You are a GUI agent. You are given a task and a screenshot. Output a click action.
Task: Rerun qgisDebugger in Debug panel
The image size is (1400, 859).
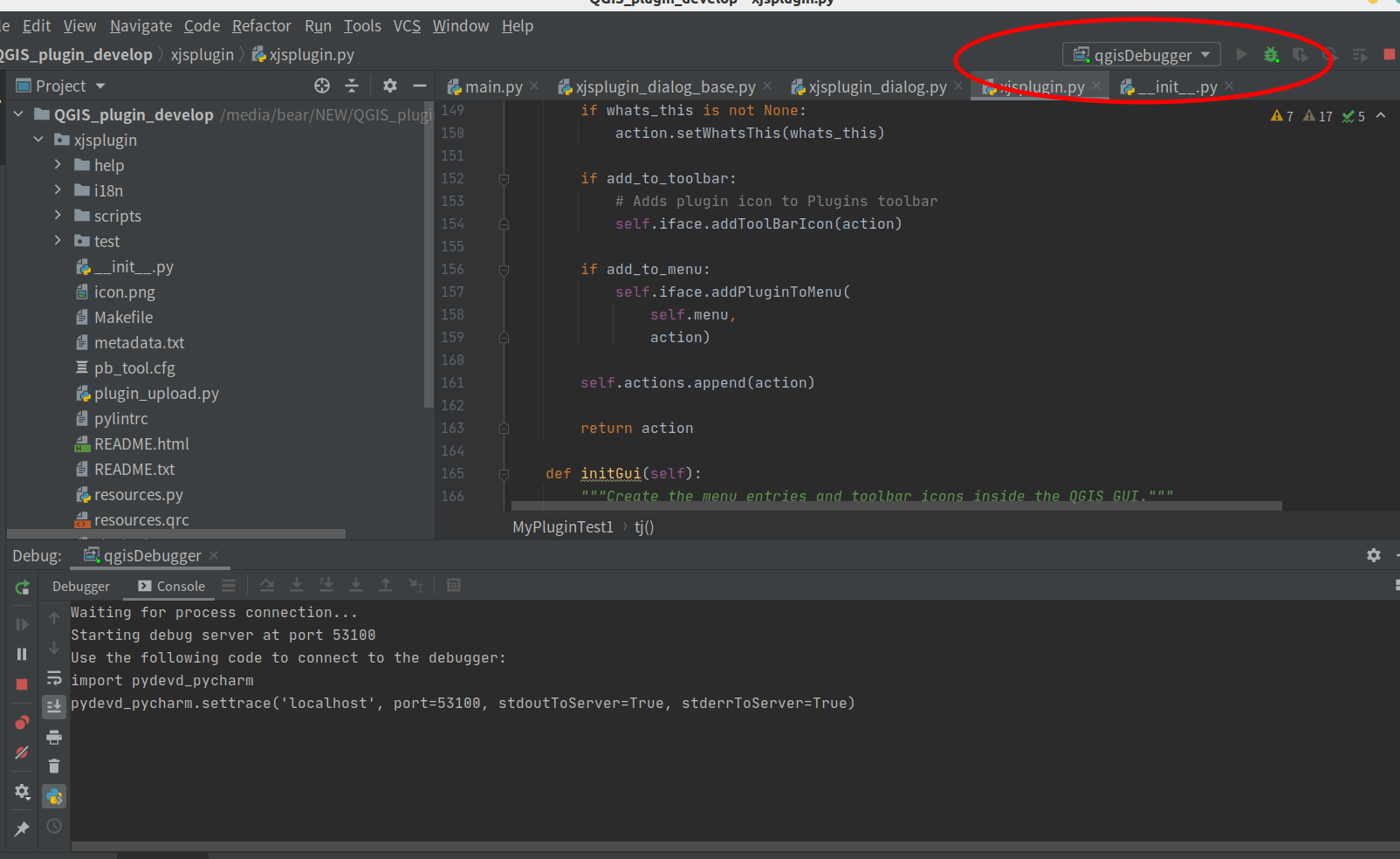coord(23,588)
